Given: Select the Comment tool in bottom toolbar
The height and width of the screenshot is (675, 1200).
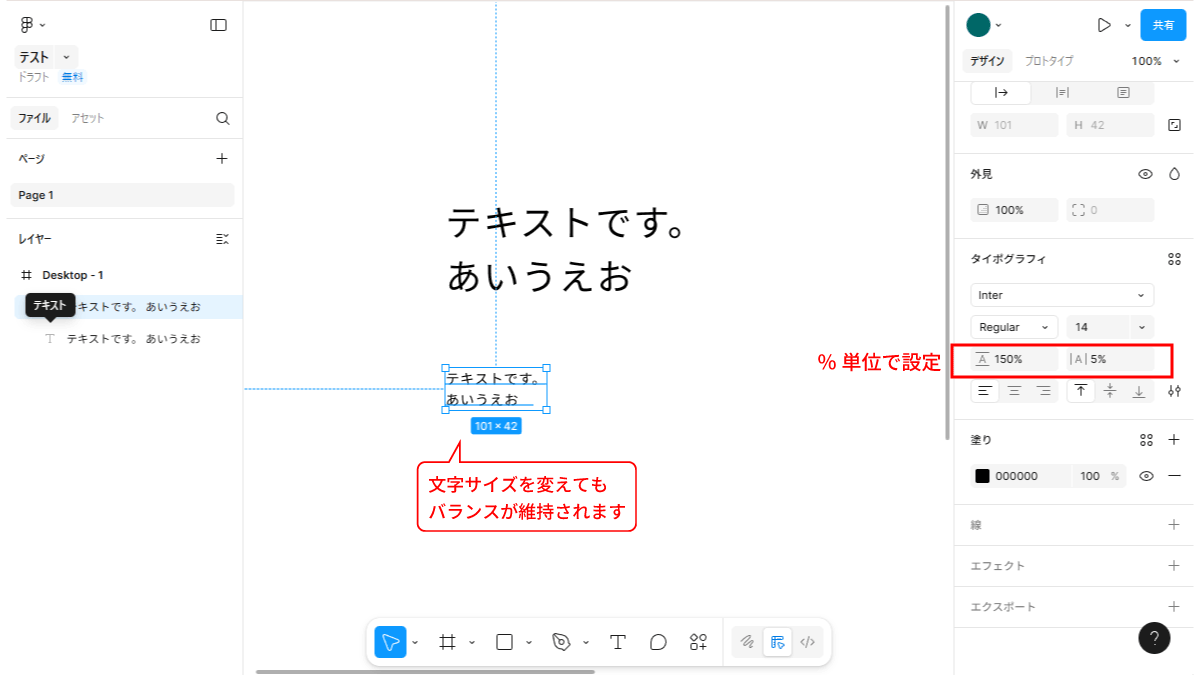Looking at the screenshot, I should pyautogui.click(x=658, y=642).
